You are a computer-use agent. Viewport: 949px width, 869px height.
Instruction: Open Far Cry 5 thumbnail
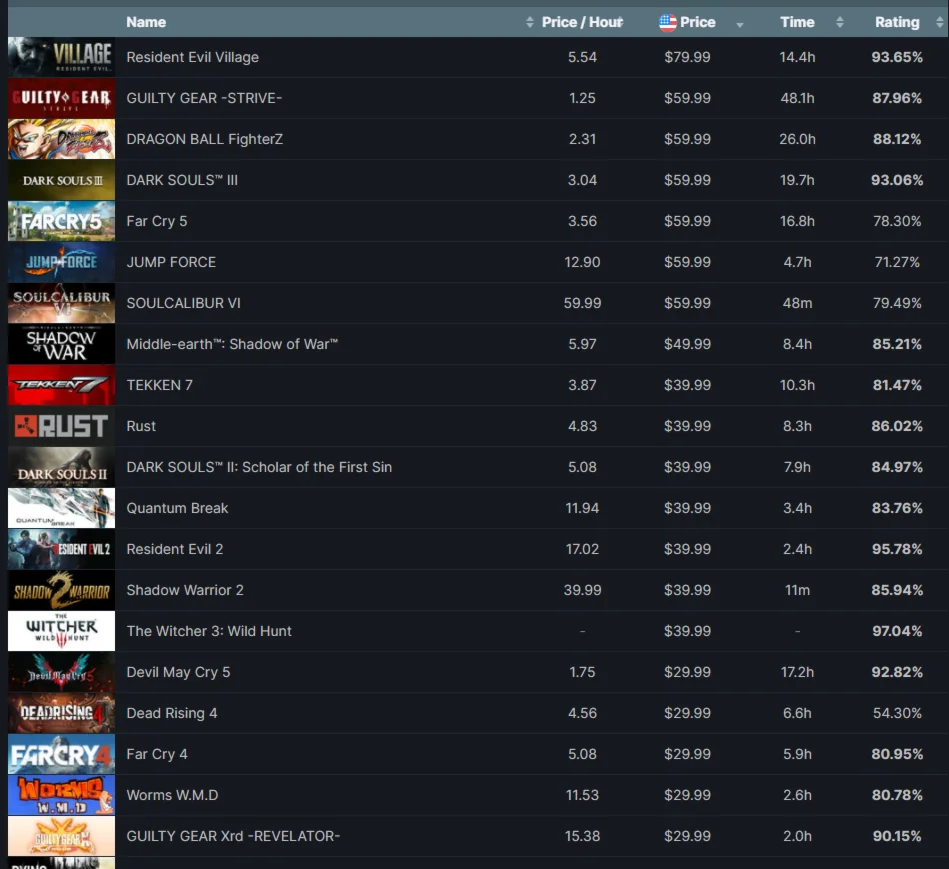coord(61,221)
